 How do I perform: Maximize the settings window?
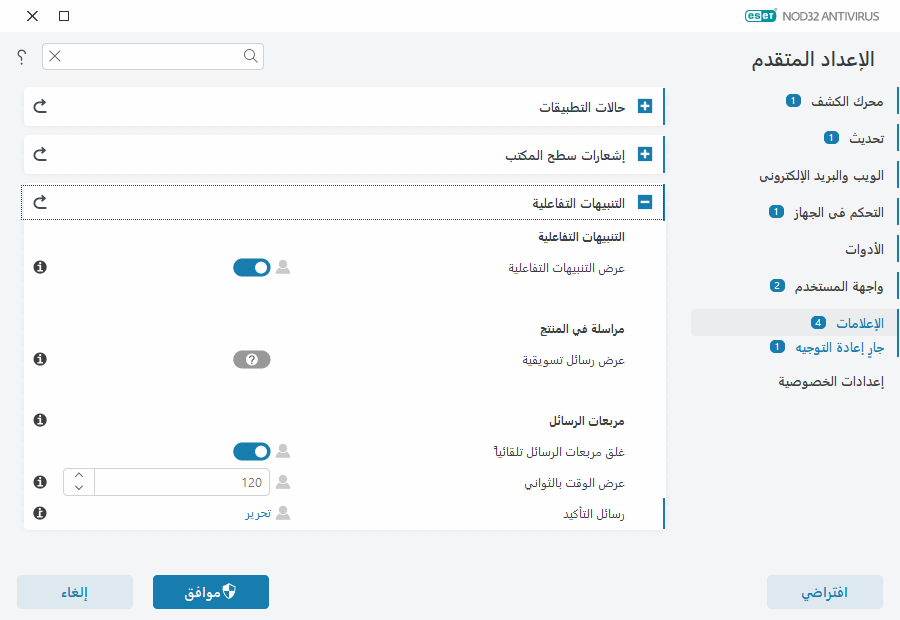click(x=64, y=16)
